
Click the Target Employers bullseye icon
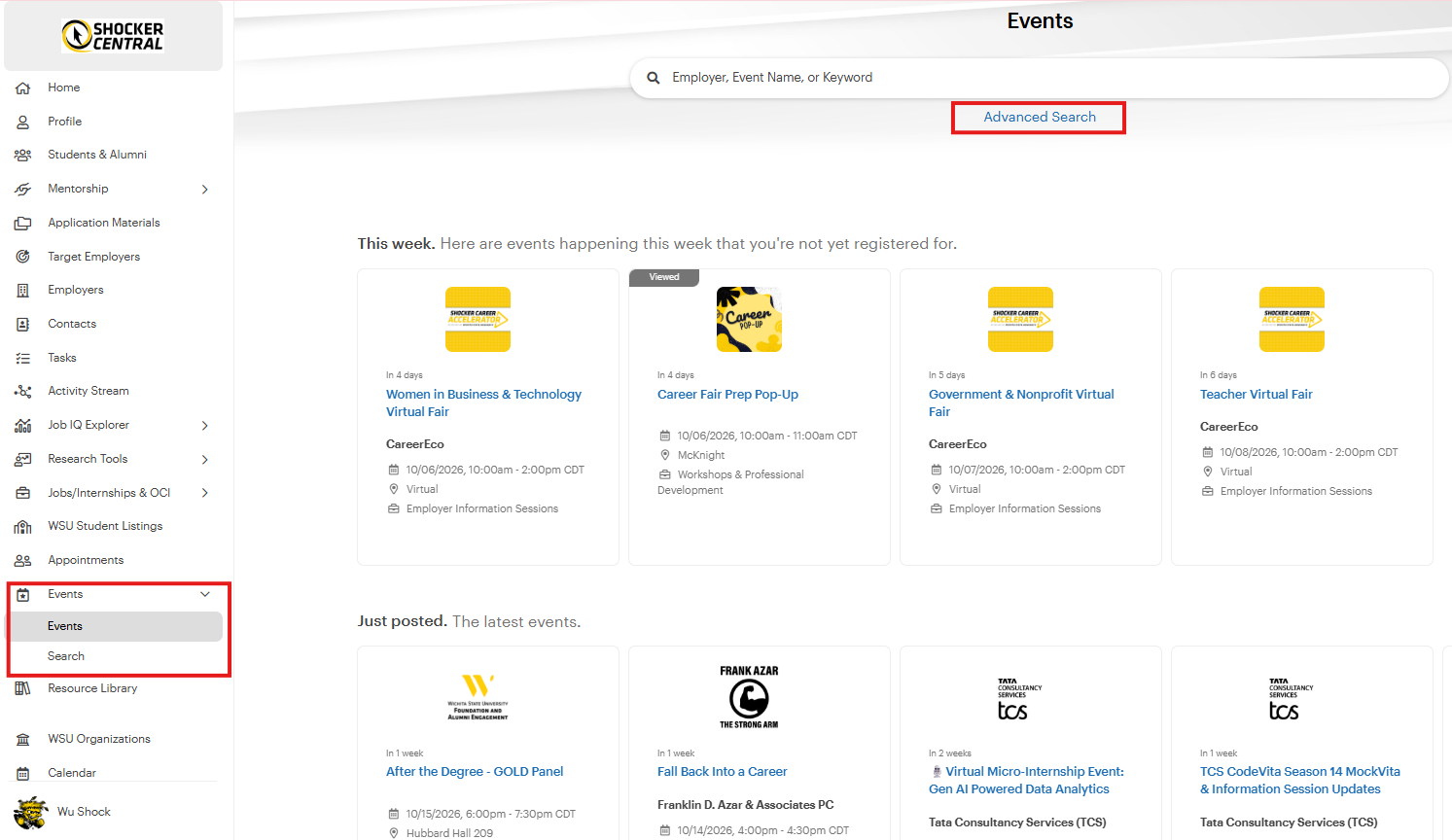23,257
